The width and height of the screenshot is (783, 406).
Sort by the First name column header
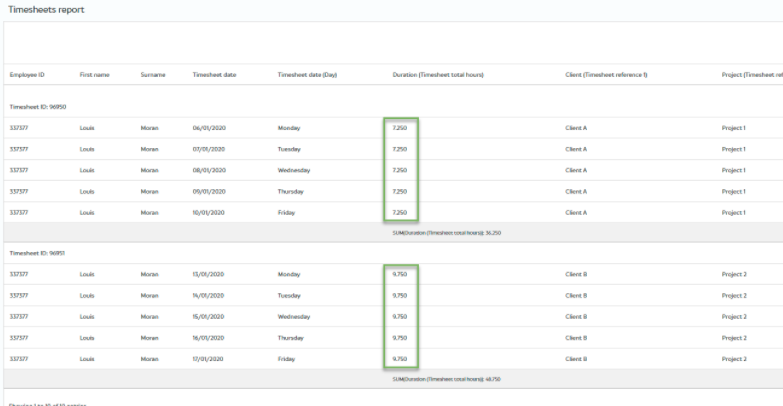[x=94, y=75]
